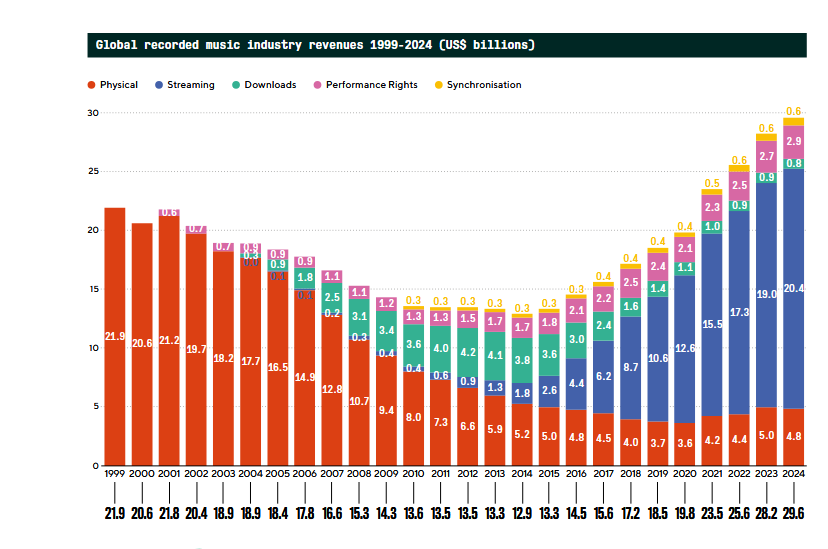The image size is (828, 549).
Task: Click the yellow Synchronisation legend dot
Action: 439,85
